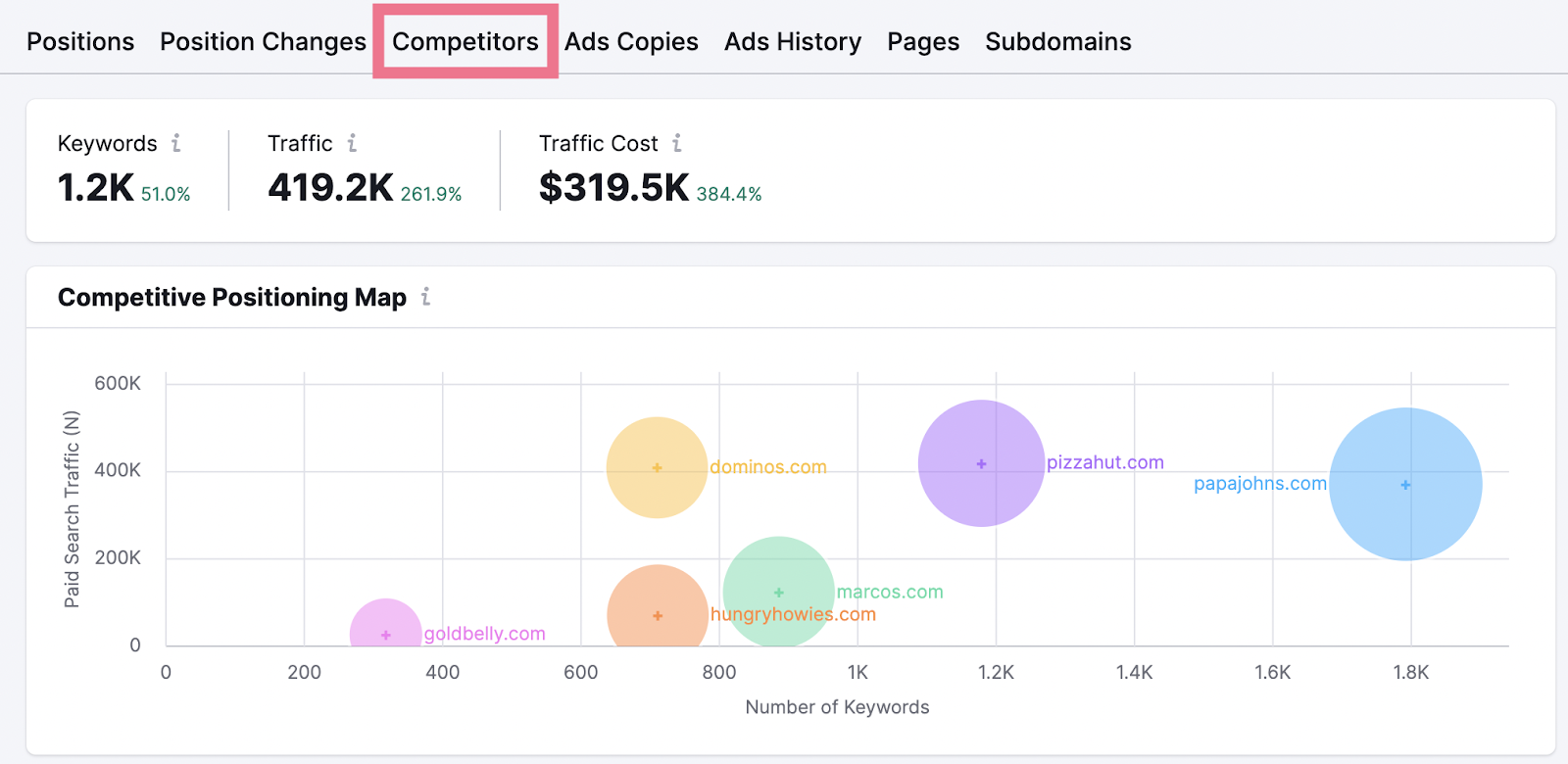
Task: Click the 51.0% keywords change
Action: pyautogui.click(x=166, y=194)
